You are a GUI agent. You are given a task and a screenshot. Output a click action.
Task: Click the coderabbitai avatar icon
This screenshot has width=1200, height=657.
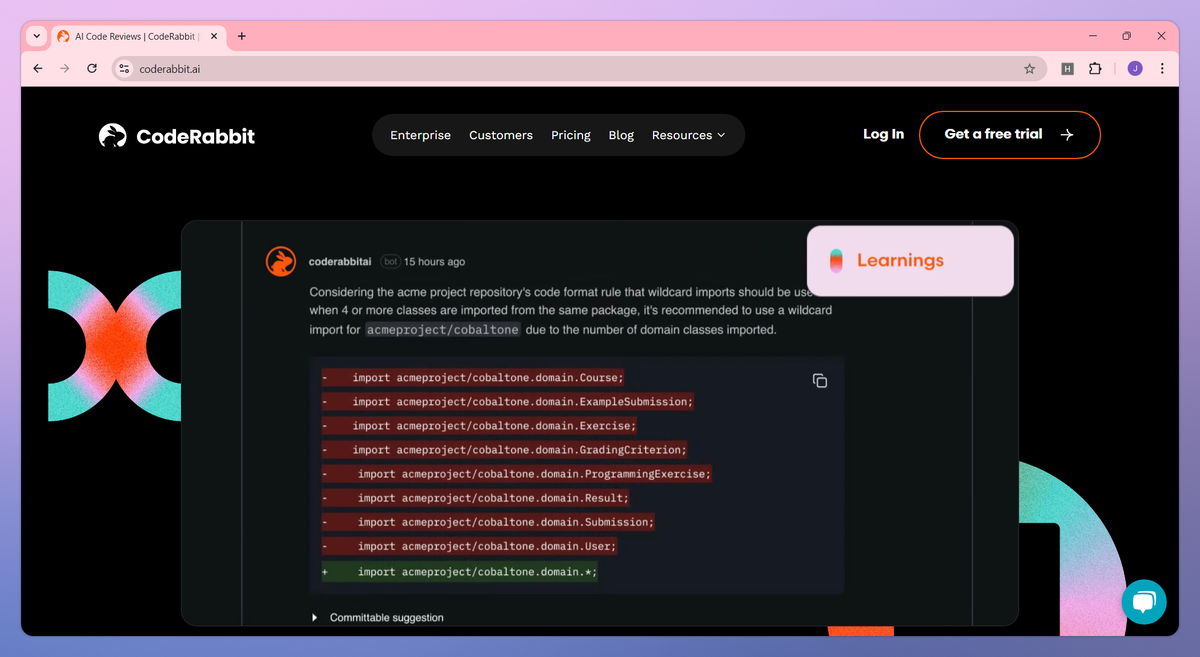[x=281, y=261]
